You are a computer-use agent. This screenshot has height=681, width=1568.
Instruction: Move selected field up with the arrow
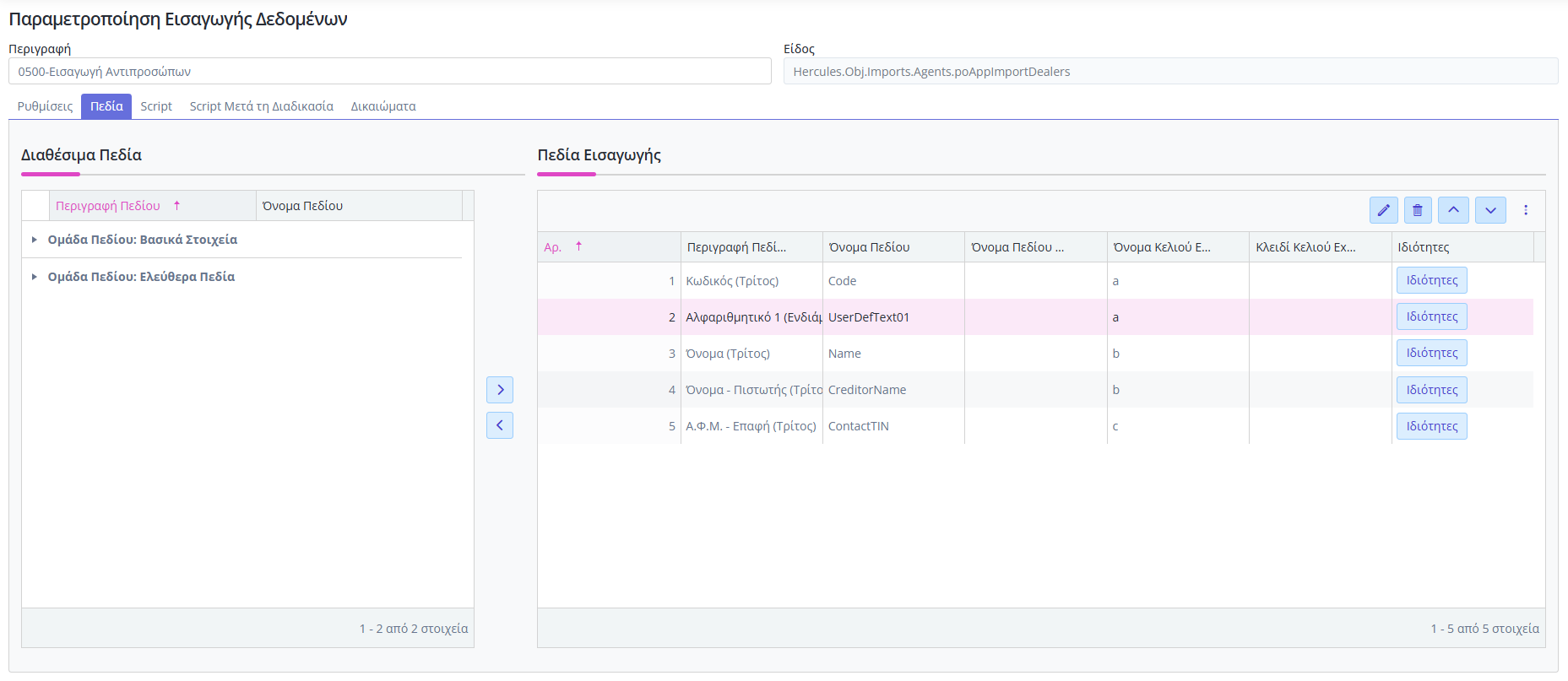1453,210
